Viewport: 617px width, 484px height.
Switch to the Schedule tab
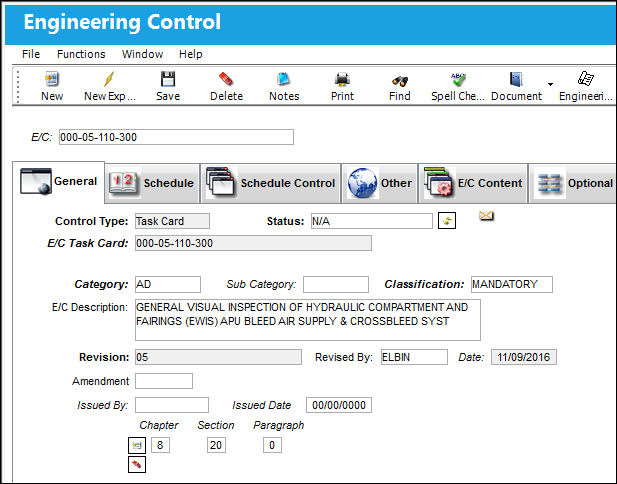152,183
